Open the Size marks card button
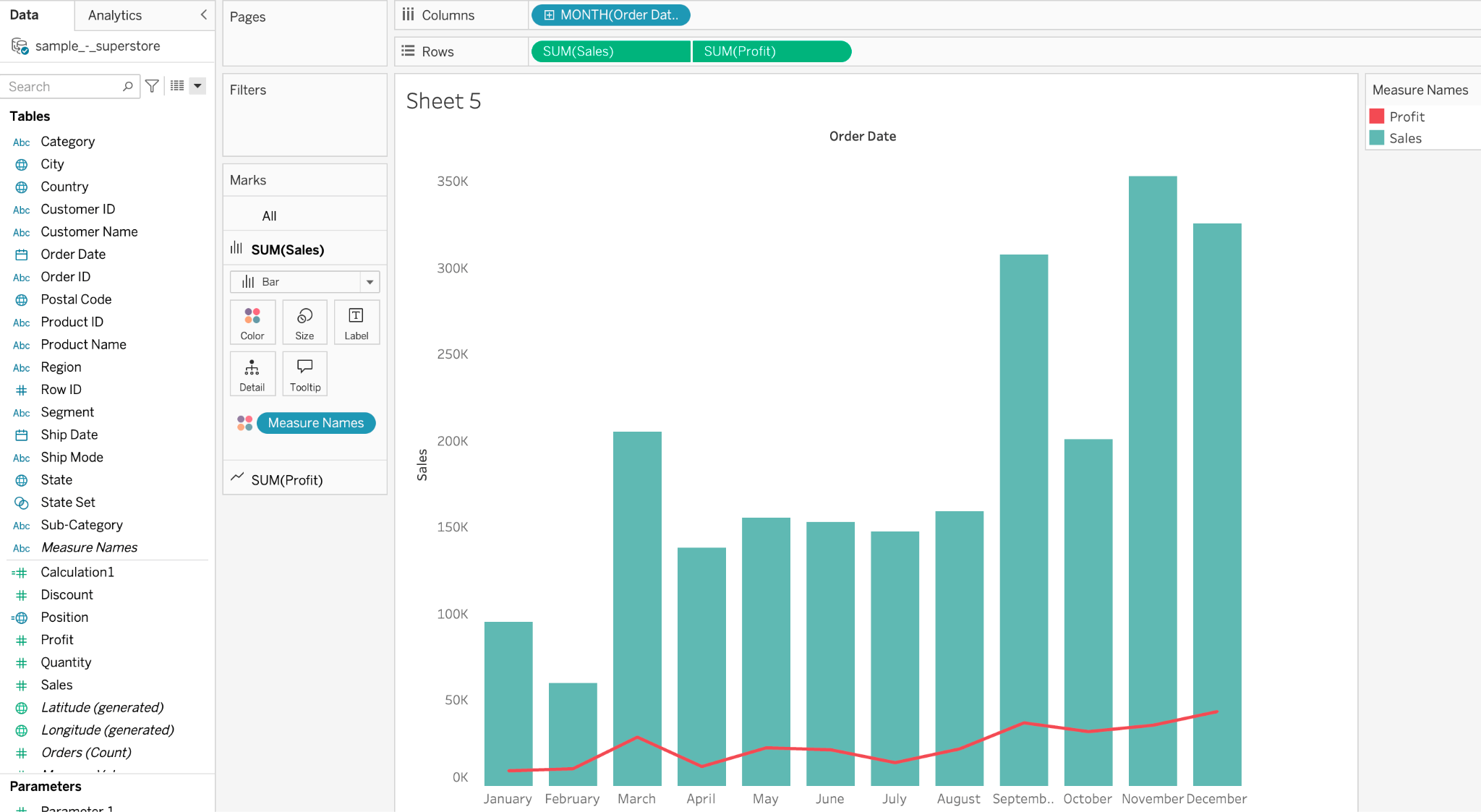 pos(304,322)
